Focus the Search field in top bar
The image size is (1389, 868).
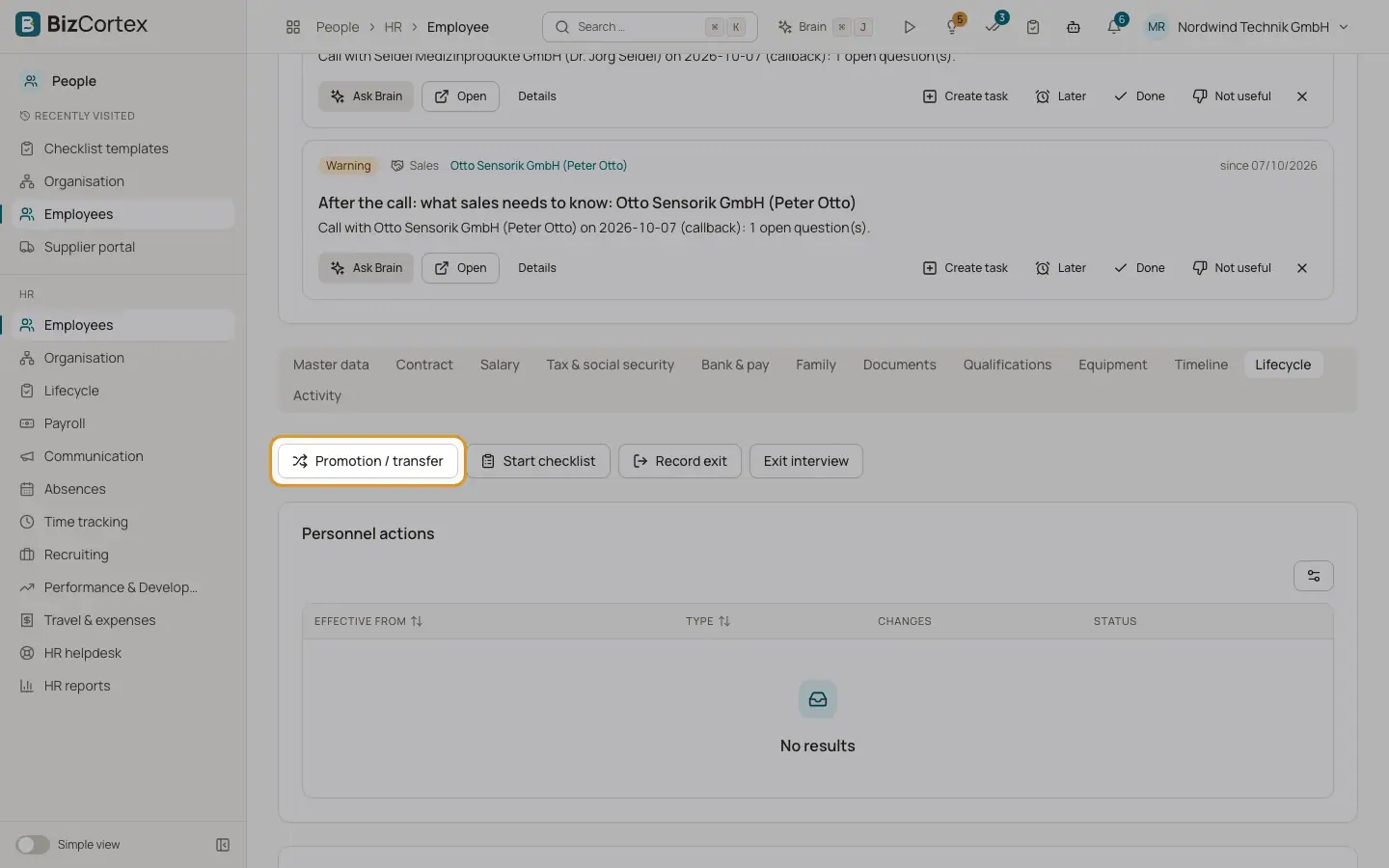pyautogui.click(x=650, y=27)
